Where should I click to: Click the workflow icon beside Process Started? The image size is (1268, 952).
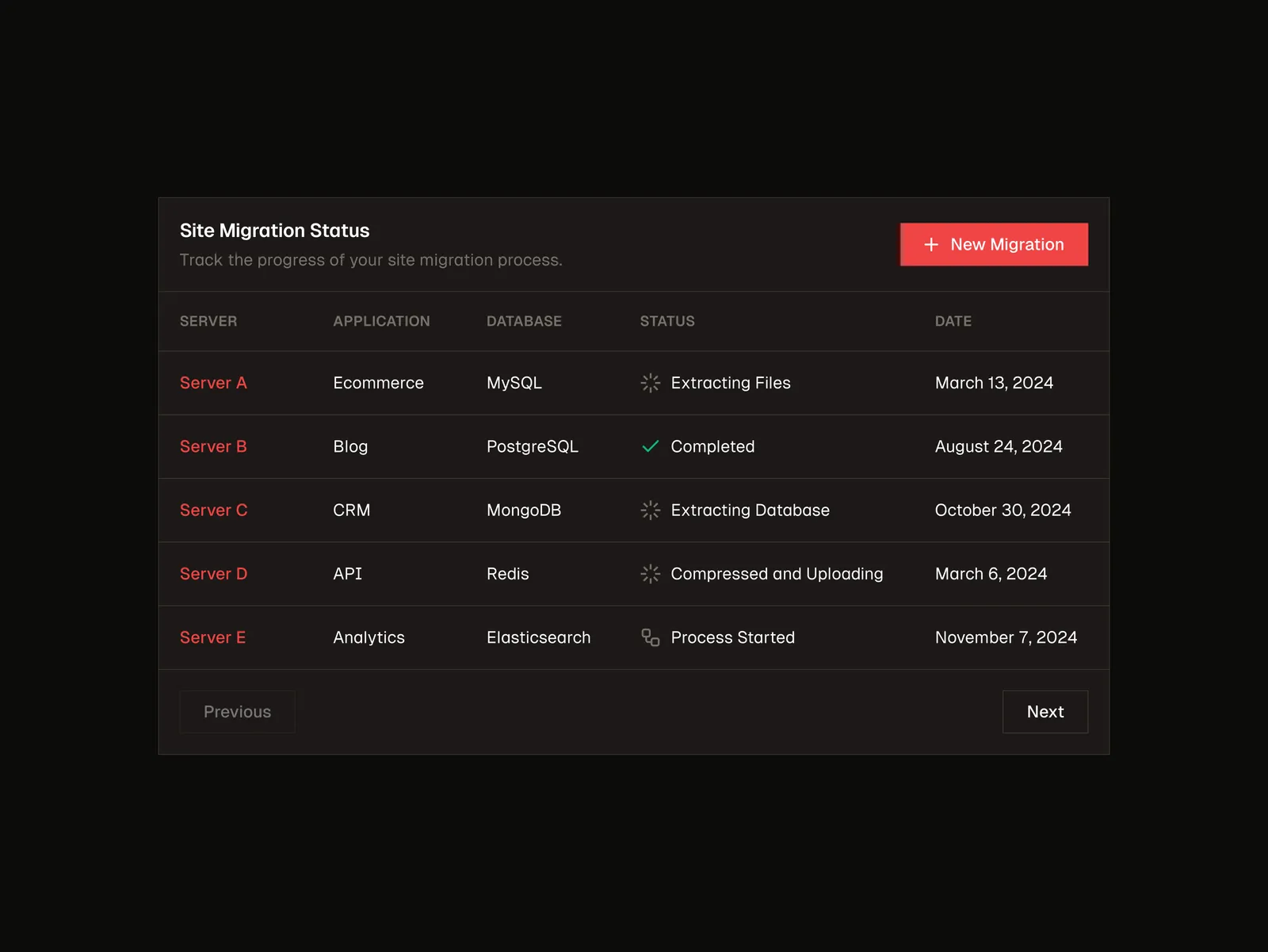(650, 638)
